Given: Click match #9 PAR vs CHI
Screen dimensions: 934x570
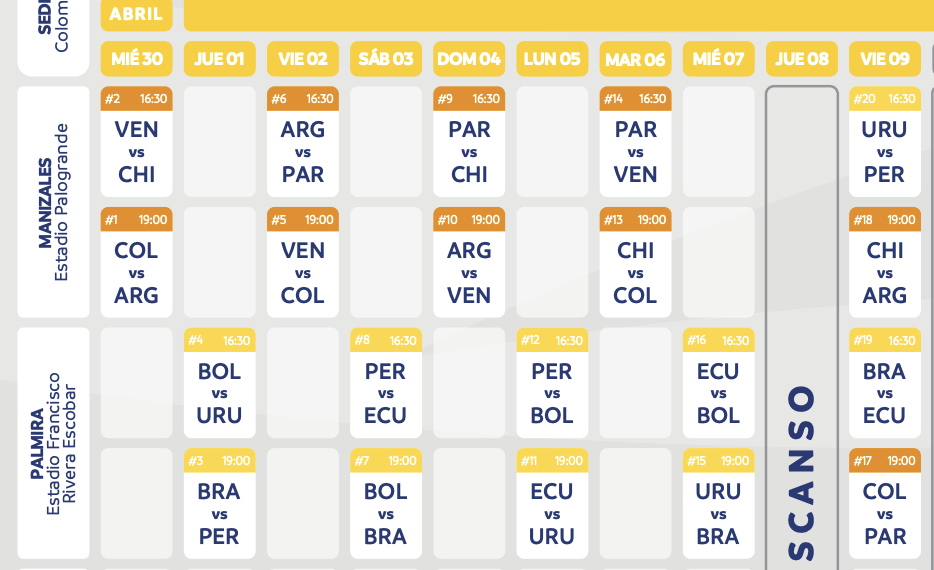Looking at the screenshot, I should pyautogui.click(x=469, y=142).
